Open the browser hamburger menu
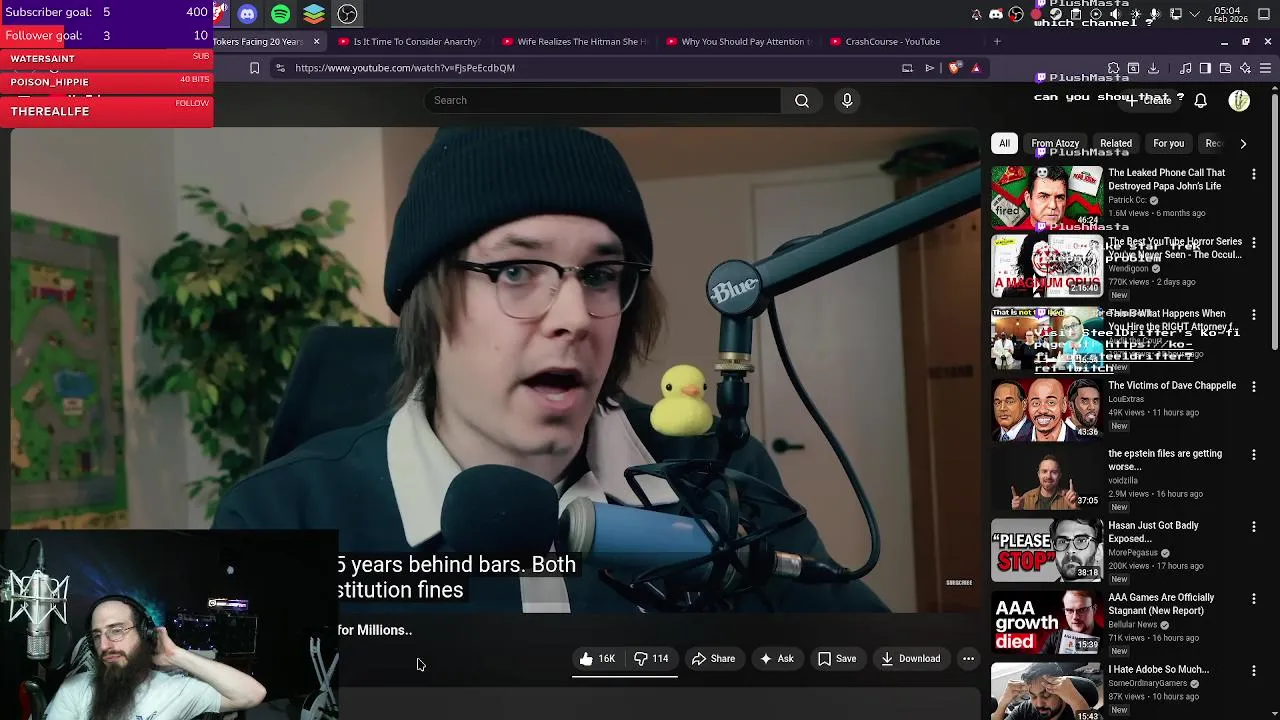Screen dimensions: 1280x720 1265,68
